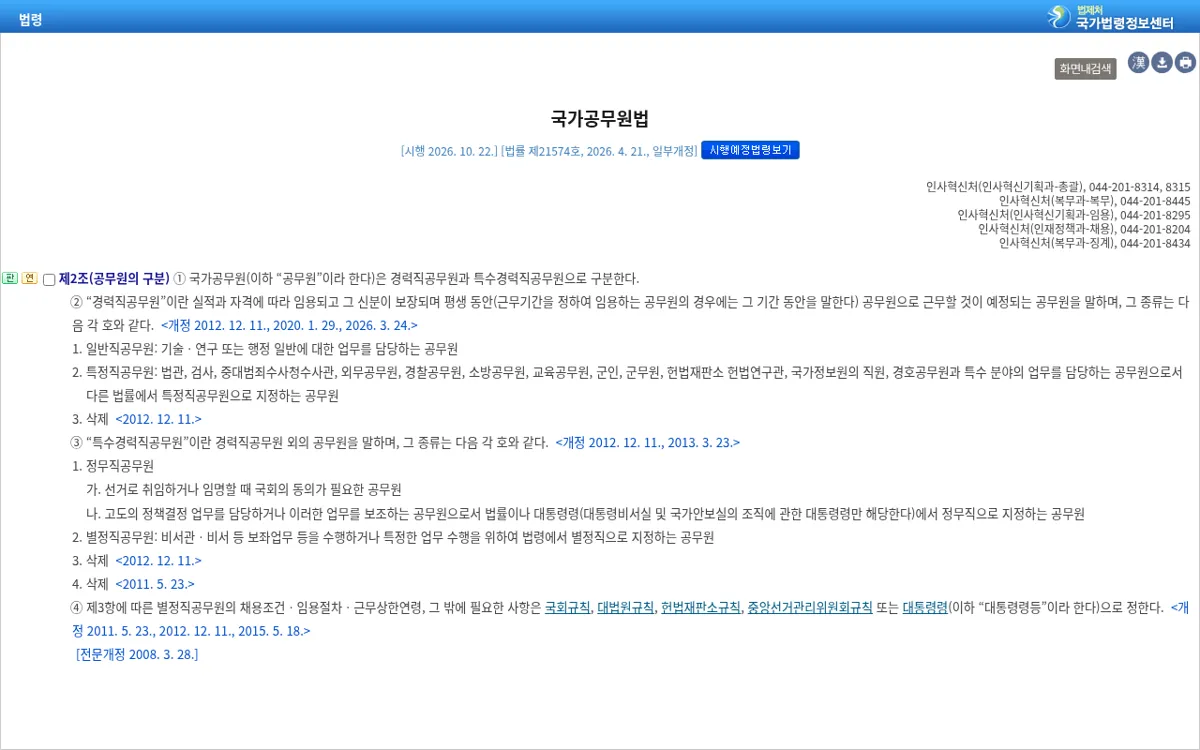Click the 국가공무원법 title
The height and width of the screenshot is (750, 1200).
click(x=600, y=119)
